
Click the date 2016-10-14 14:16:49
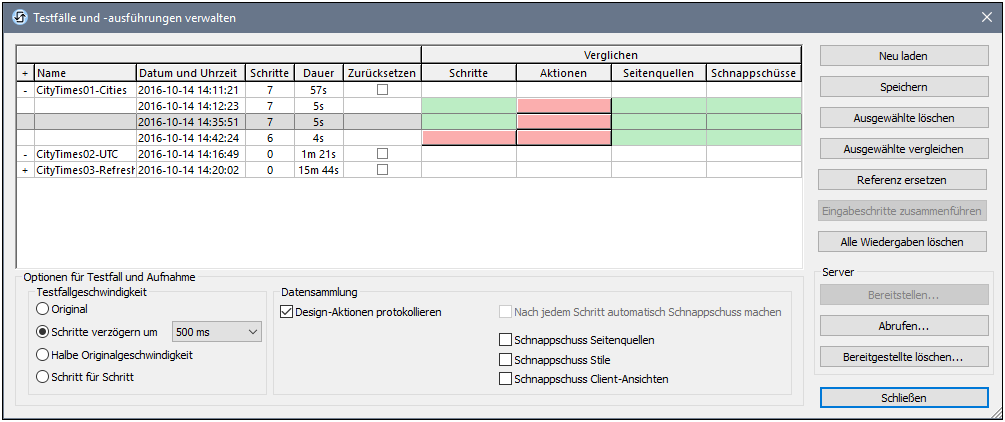pos(191,153)
